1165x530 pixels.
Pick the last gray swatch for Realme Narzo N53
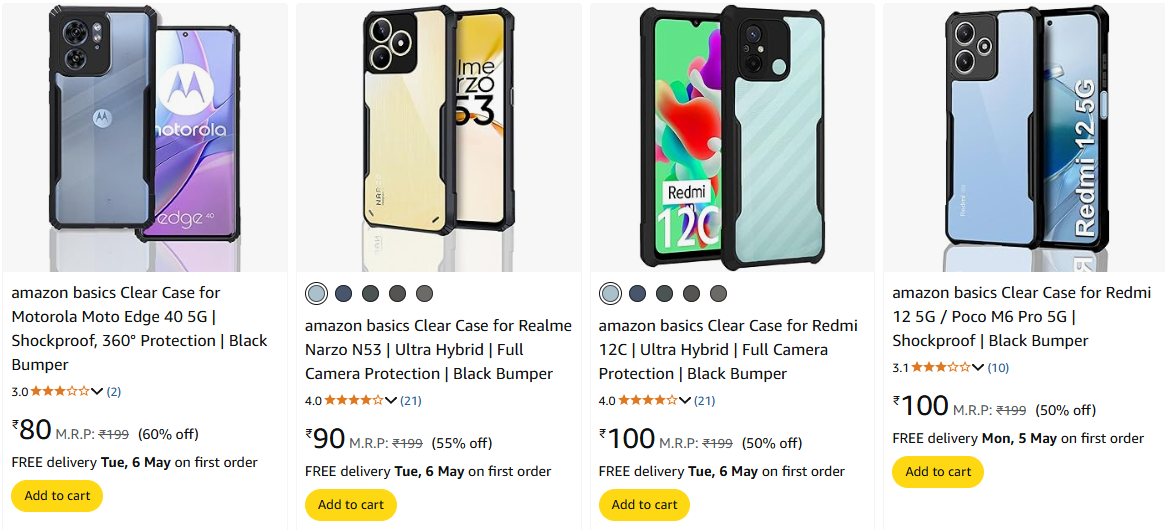pyautogui.click(x=424, y=293)
